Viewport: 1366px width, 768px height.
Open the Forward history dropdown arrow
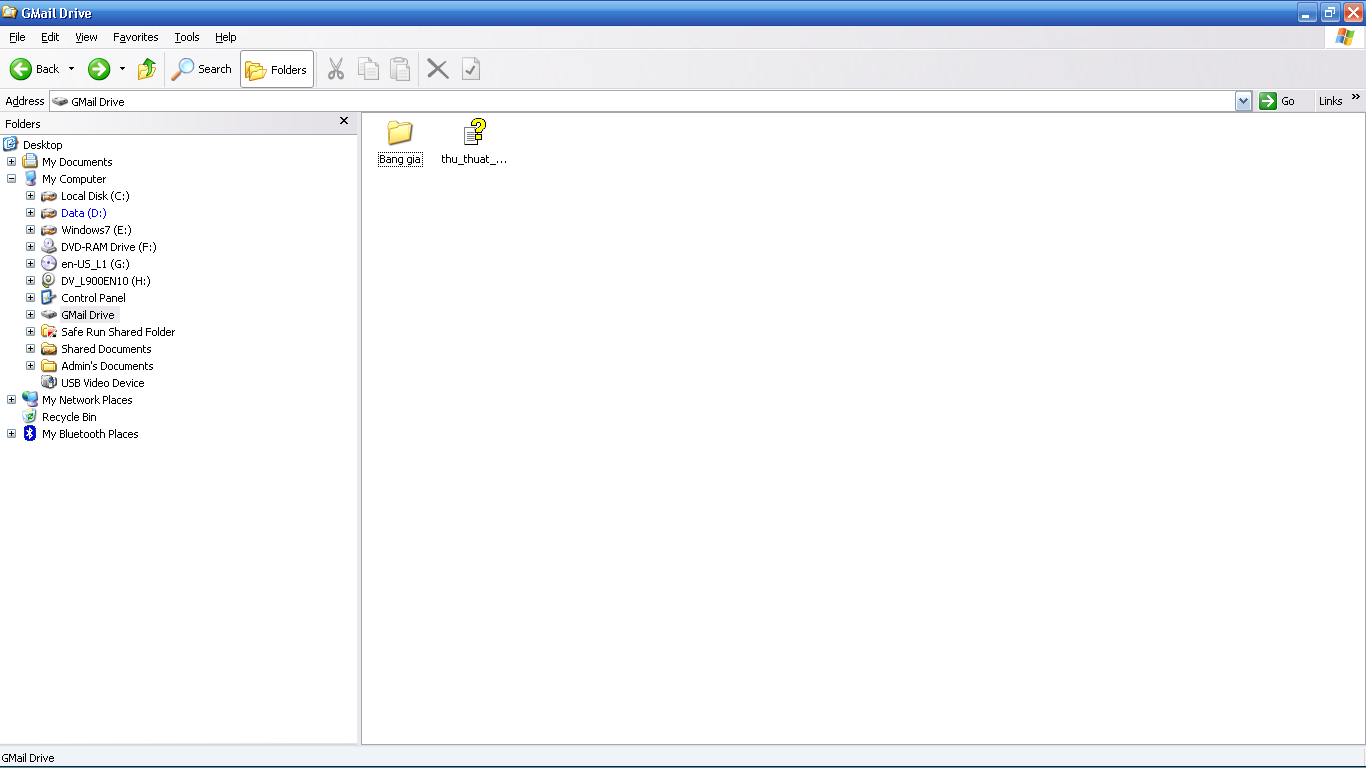coord(122,69)
